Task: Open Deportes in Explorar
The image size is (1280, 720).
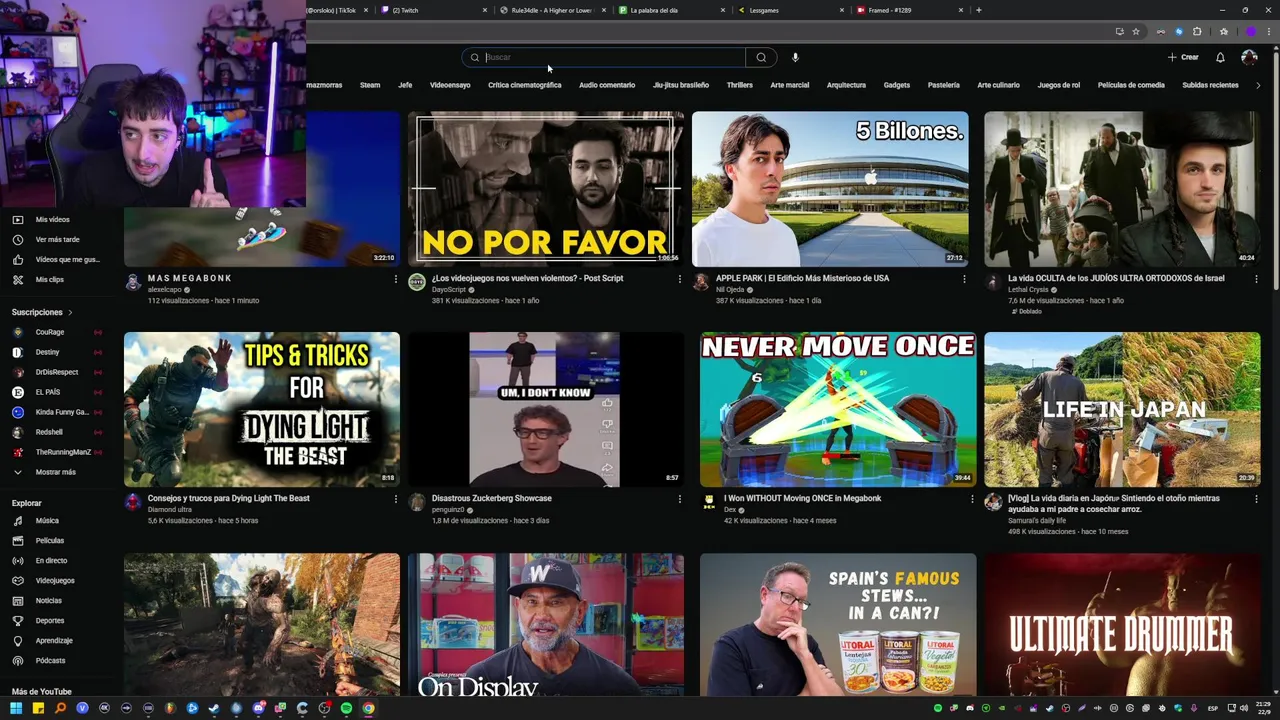Action: [x=50, y=621]
